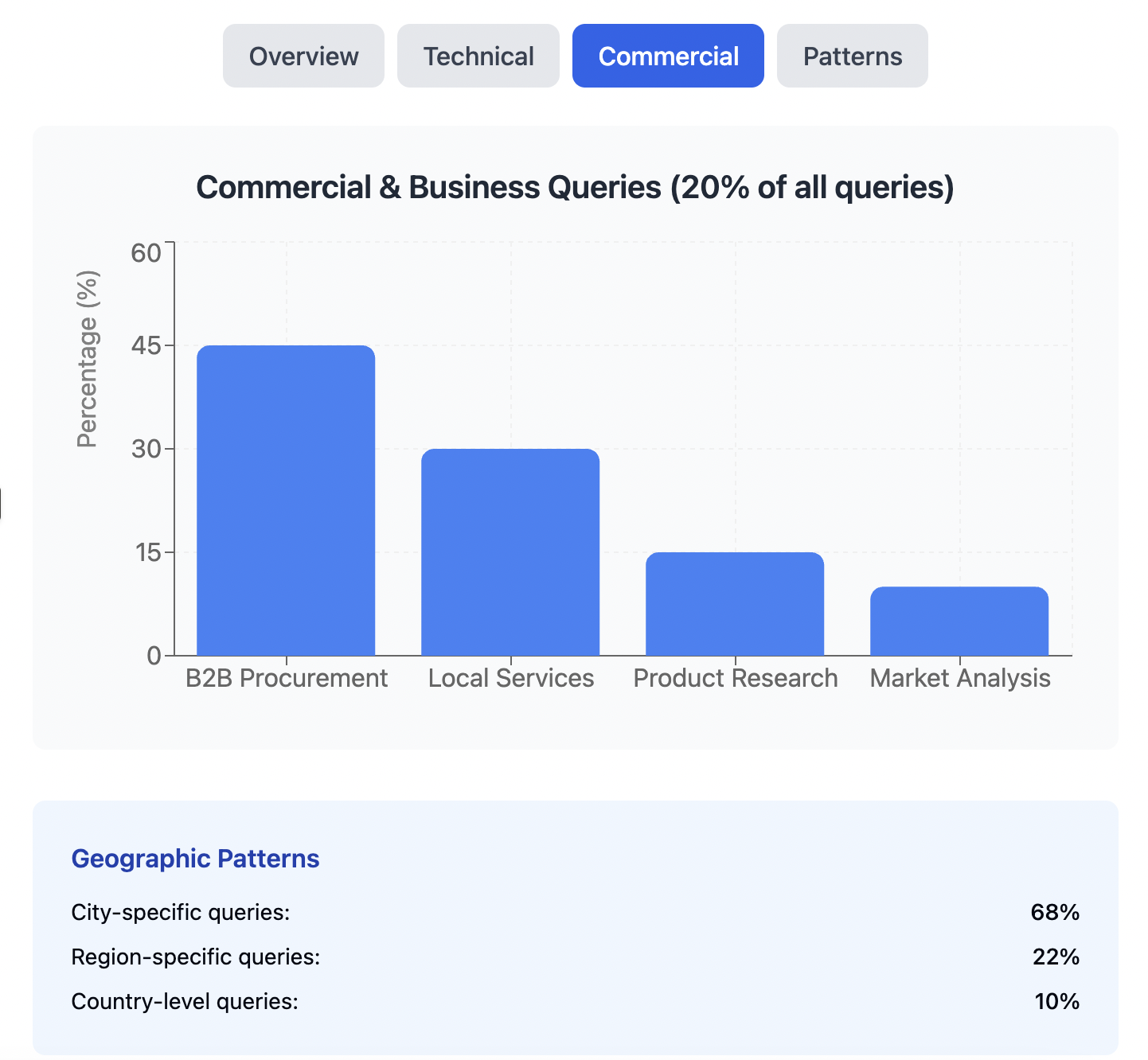The image size is (1148, 1060).
Task: Click the Country-level queries label
Action: [x=185, y=1001]
